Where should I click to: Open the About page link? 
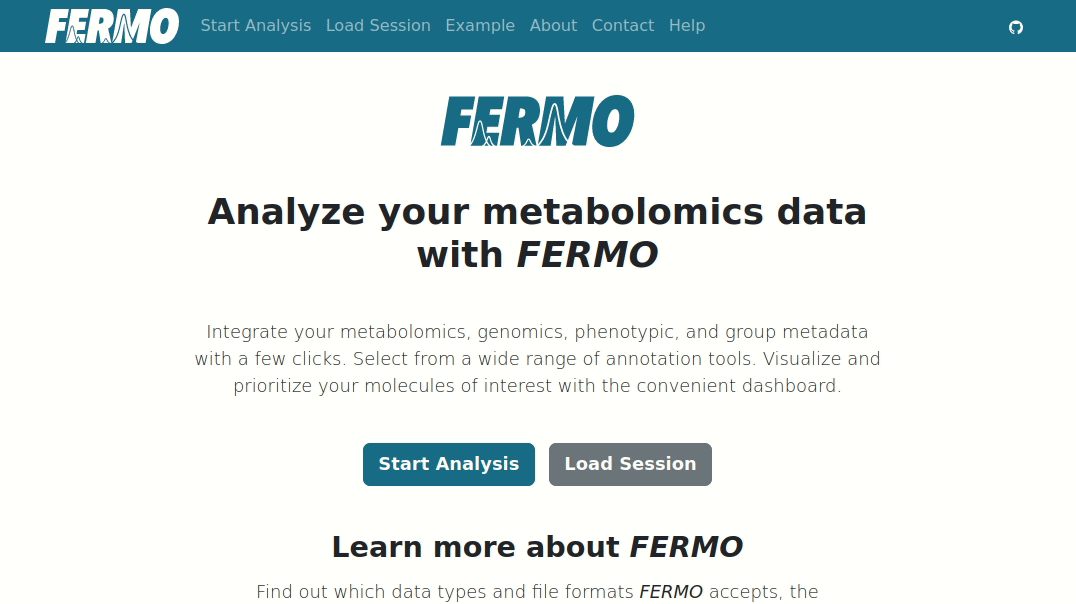[553, 25]
